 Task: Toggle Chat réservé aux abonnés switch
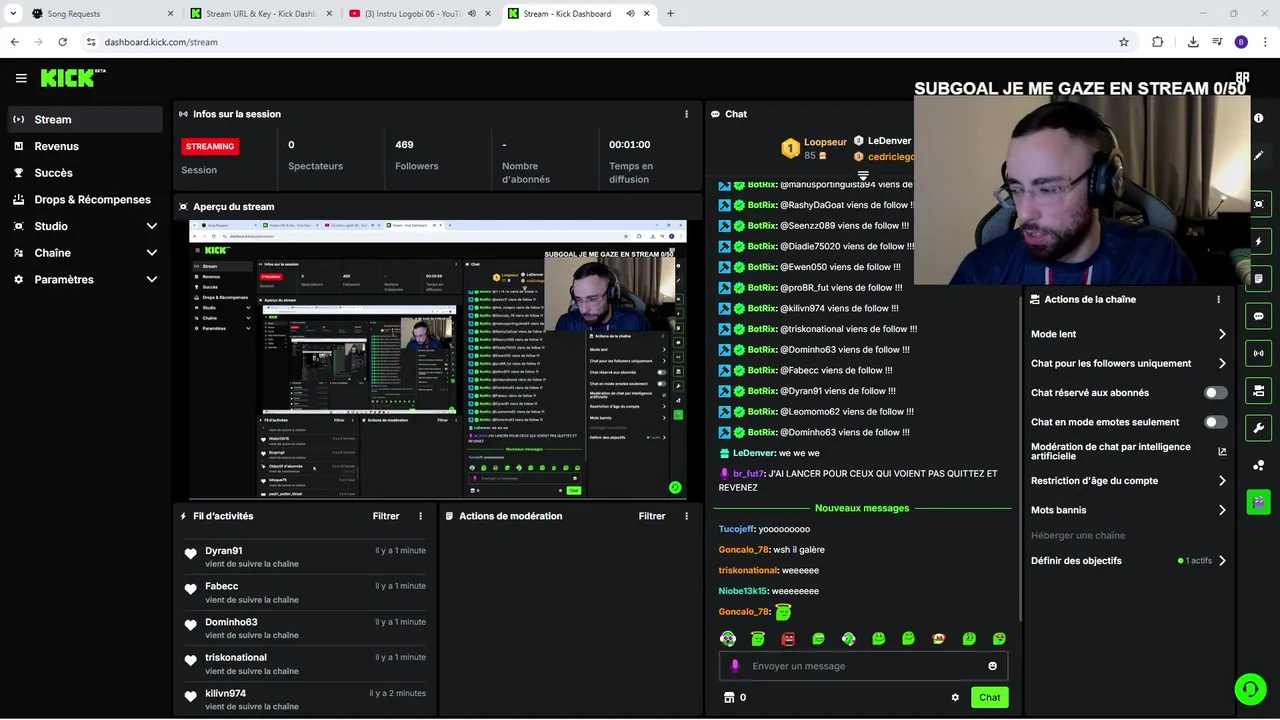(1215, 393)
